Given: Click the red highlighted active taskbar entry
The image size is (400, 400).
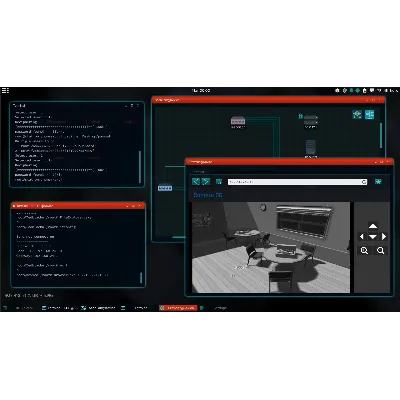Looking at the screenshot, I should click(x=178, y=308).
